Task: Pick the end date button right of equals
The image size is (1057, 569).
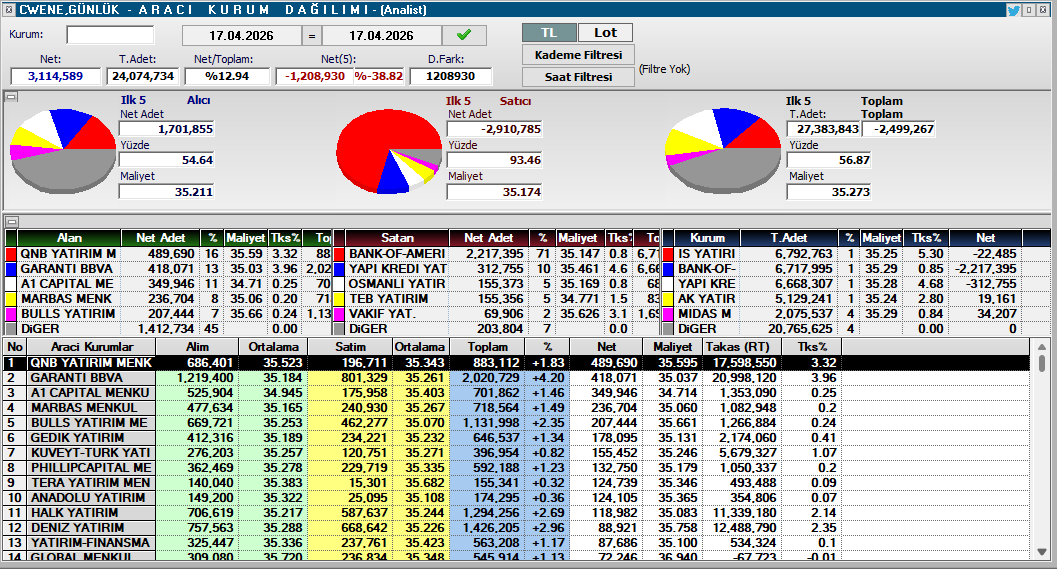Action: coord(382,35)
